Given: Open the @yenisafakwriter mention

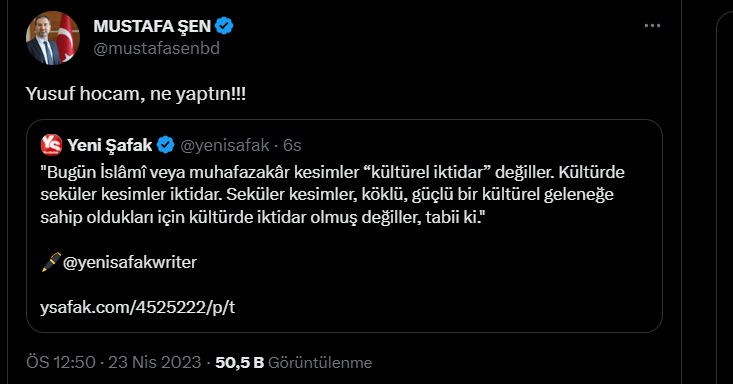Looking at the screenshot, I should click(130, 262).
